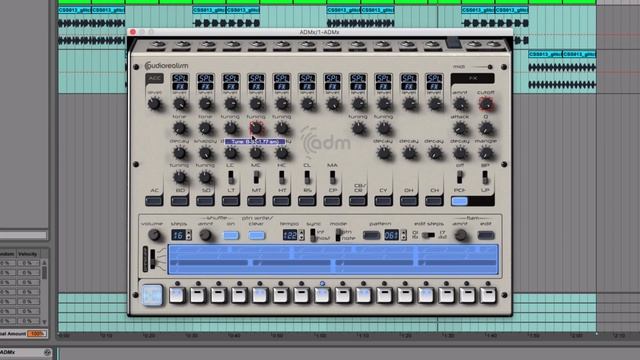
Task: Adjust the flam amount knob
Action: pyautogui.click(x=460, y=235)
